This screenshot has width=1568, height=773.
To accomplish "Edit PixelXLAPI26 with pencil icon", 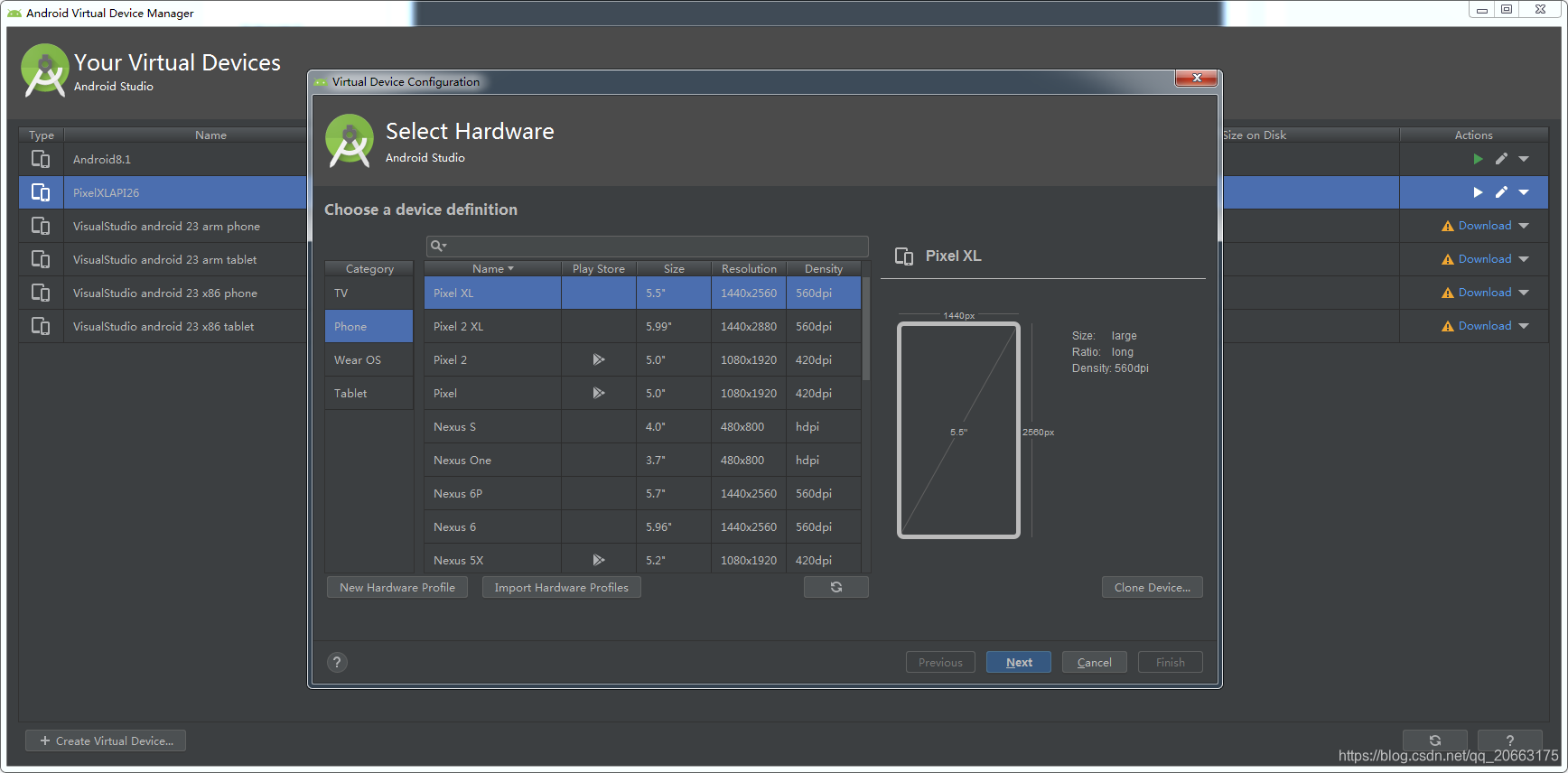I will click(x=1501, y=192).
